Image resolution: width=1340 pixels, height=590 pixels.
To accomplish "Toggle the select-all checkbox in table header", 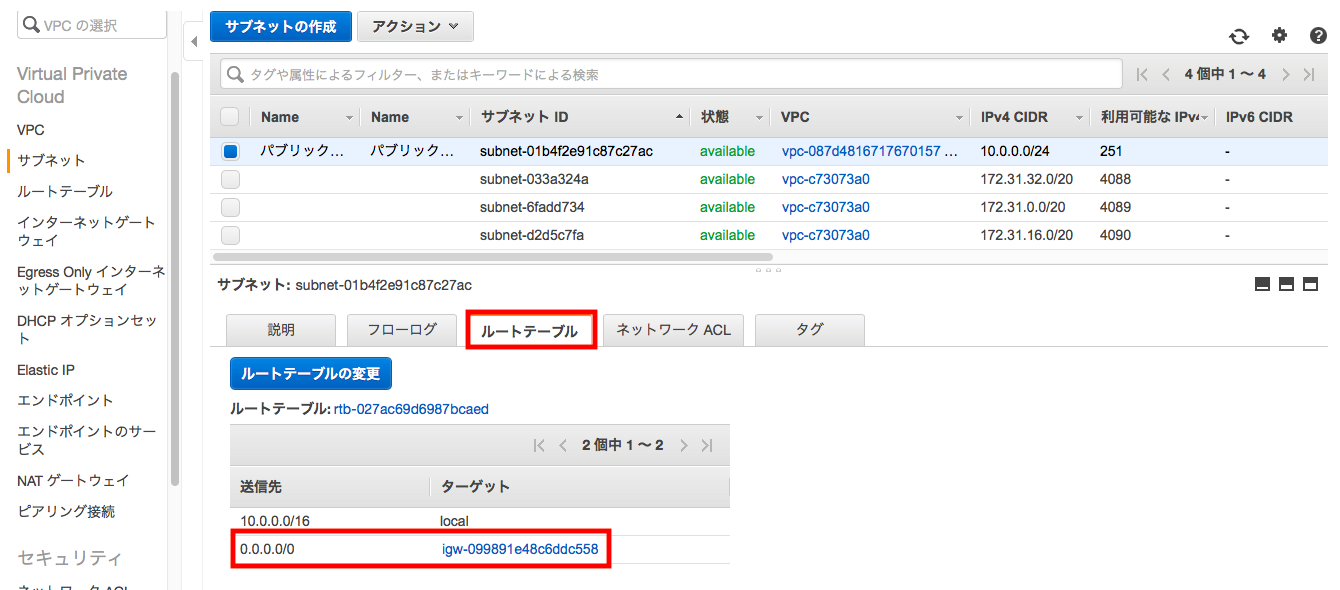I will [230, 116].
